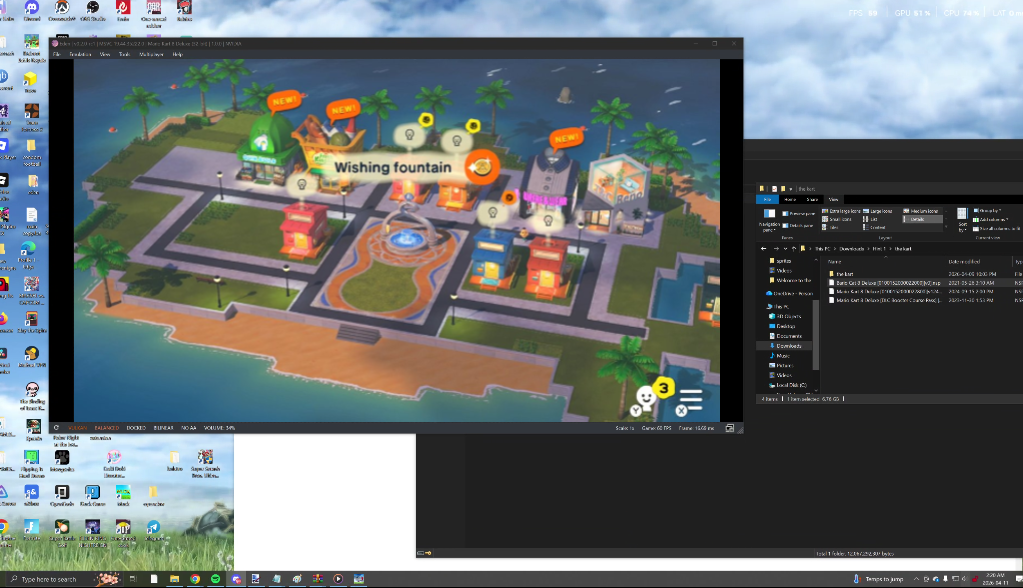Open the Help menu in the emulator
Viewport: 1023px width, 588px height.
pyautogui.click(x=177, y=54)
